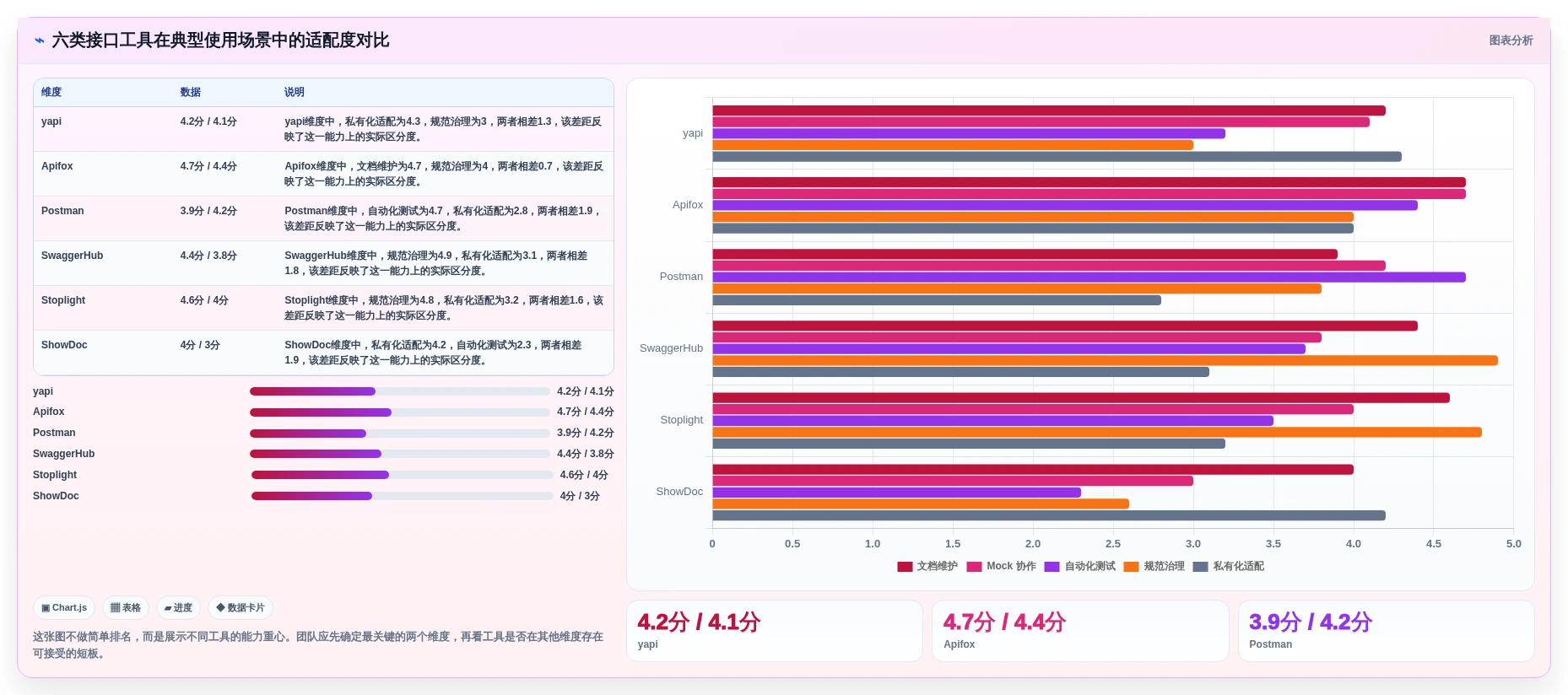The image size is (1568, 695).
Task: Click the Postman progress bar
Action: 400,434
